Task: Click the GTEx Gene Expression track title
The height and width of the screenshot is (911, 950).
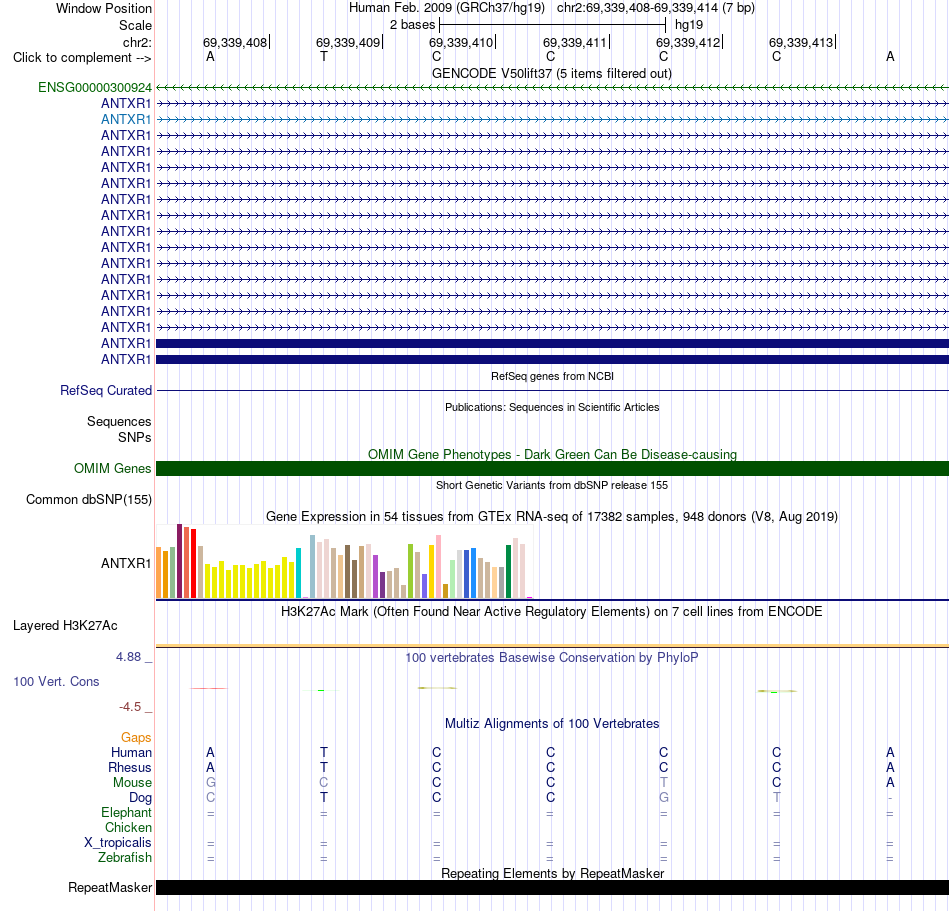Action: point(552,517)
